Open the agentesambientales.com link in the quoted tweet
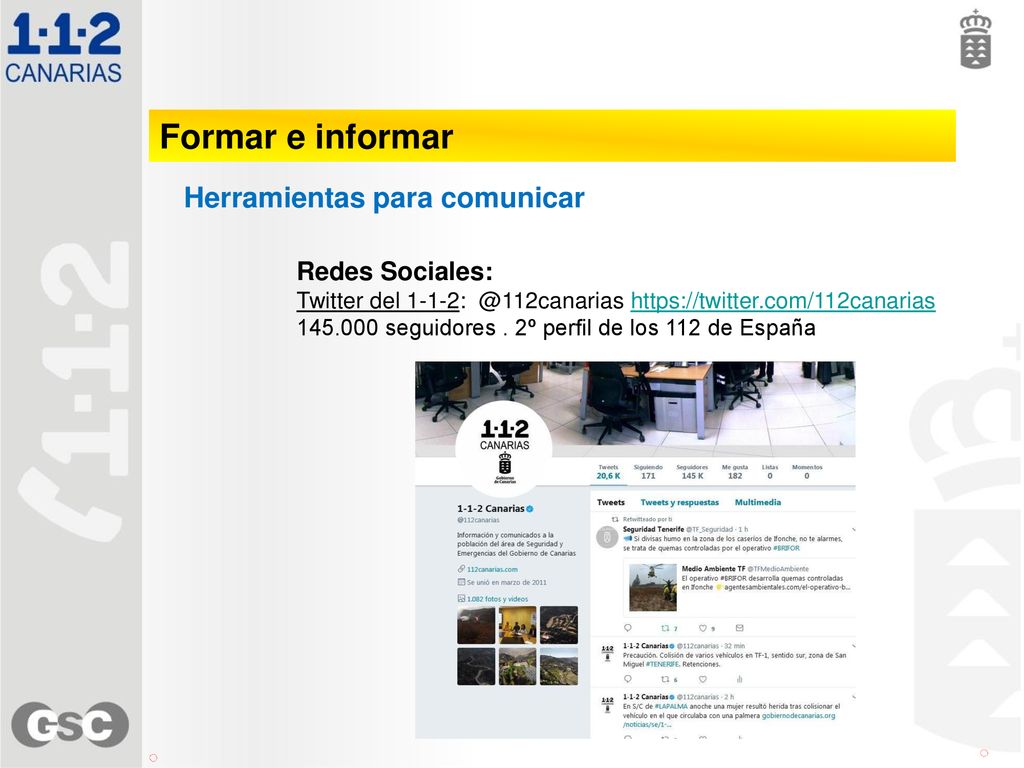Screen dimensions: 1024x768 click(x=787, y=587)
